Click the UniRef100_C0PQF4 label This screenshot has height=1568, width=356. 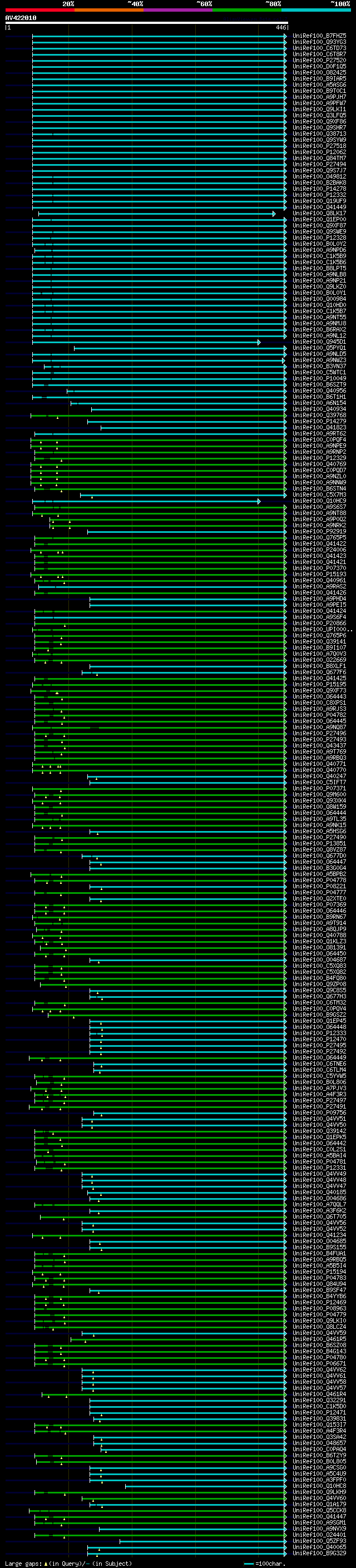click(319, 439)
